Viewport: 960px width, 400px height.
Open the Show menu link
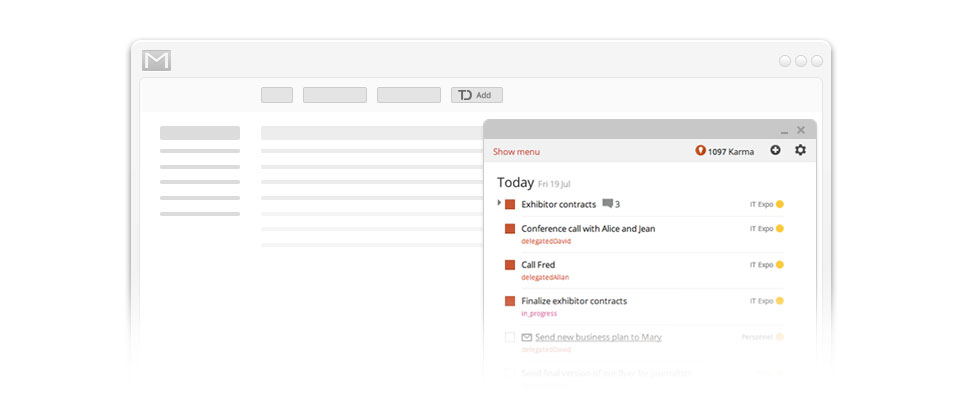tap(516, 152)
